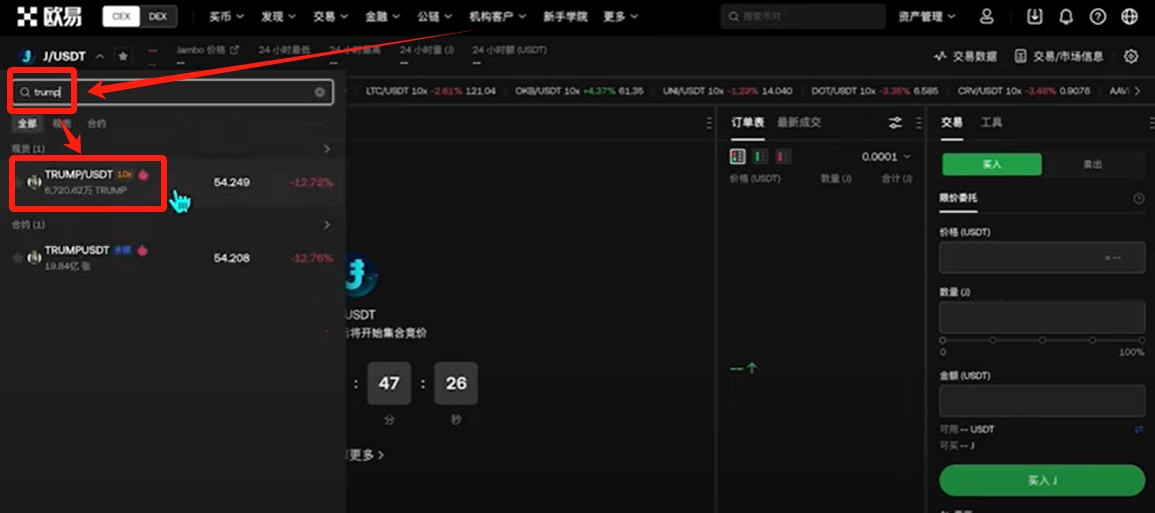This screenshot has width=1155, height=513.
Task: Click the pair search field containing trump
Action: pos(172,92)
